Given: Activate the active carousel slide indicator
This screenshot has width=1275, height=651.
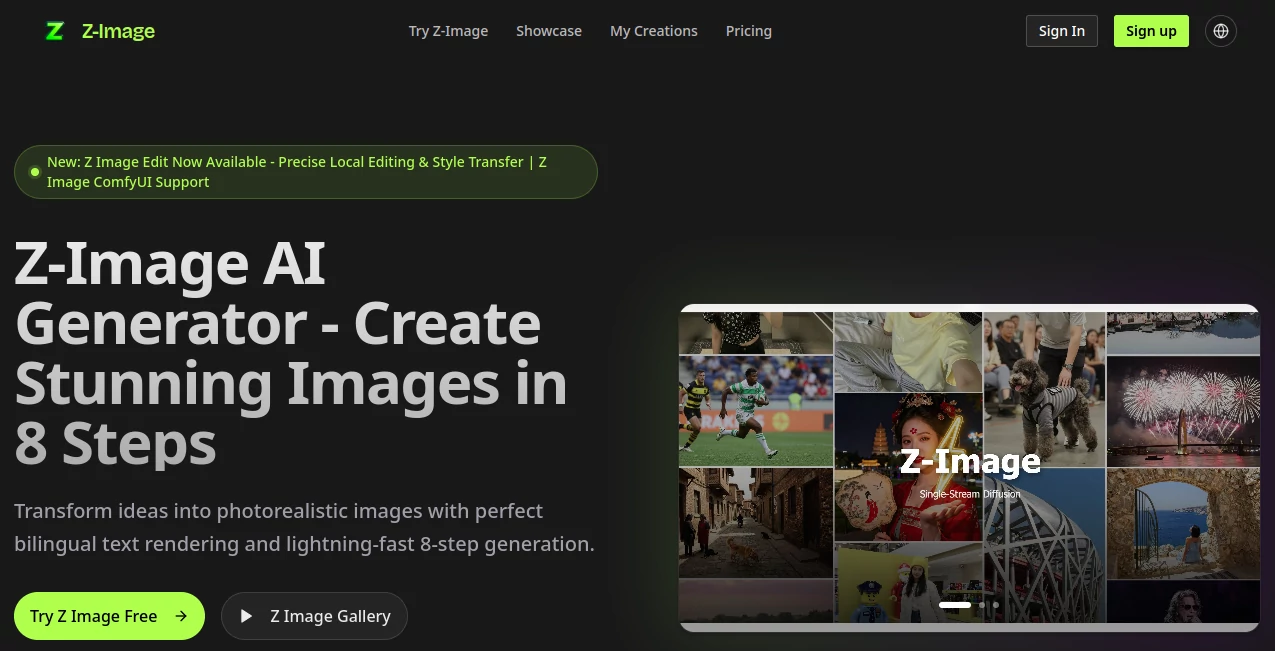Looking at the screenshot, I should click(x=955, y=604).
